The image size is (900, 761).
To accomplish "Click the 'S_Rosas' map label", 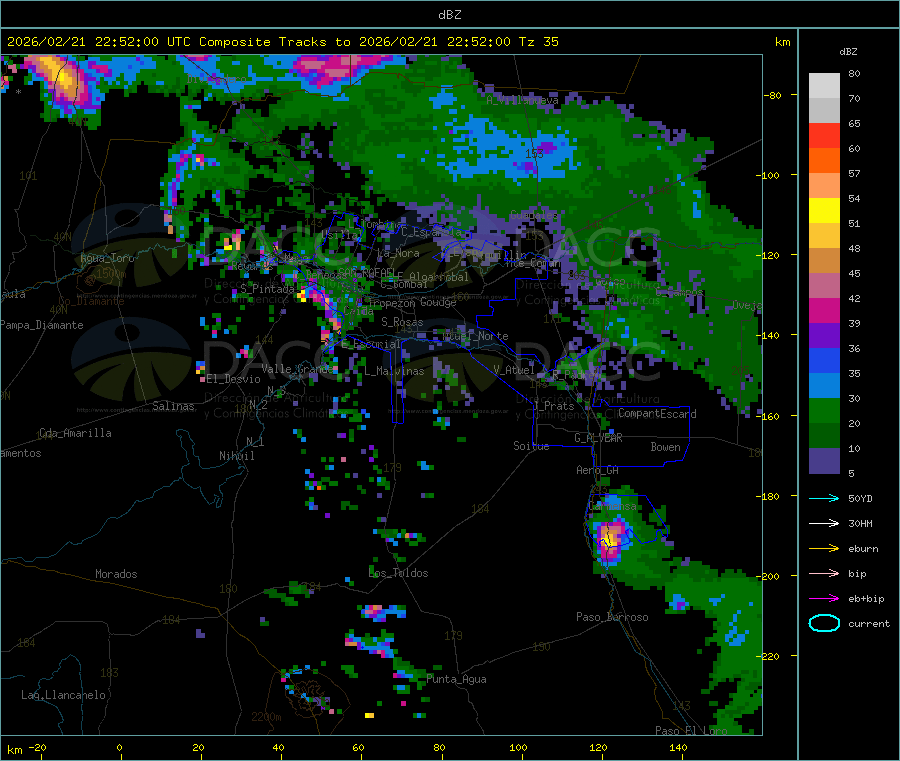I will click(x=402, y=322).
